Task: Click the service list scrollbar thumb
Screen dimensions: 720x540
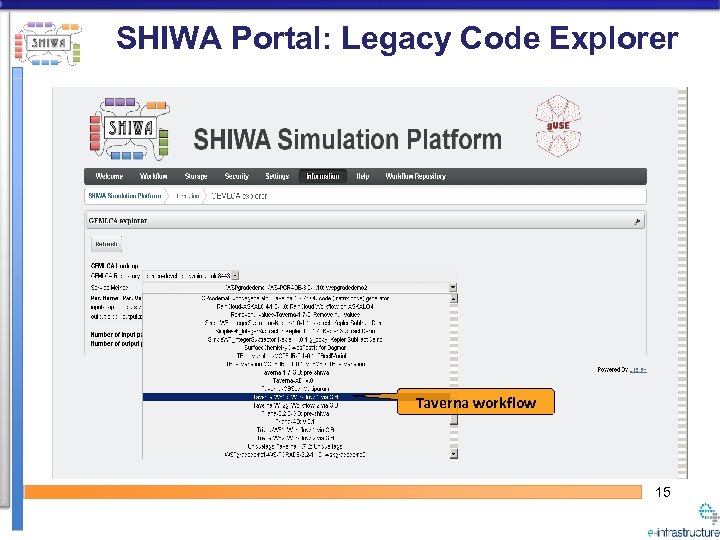Action: 454,420
